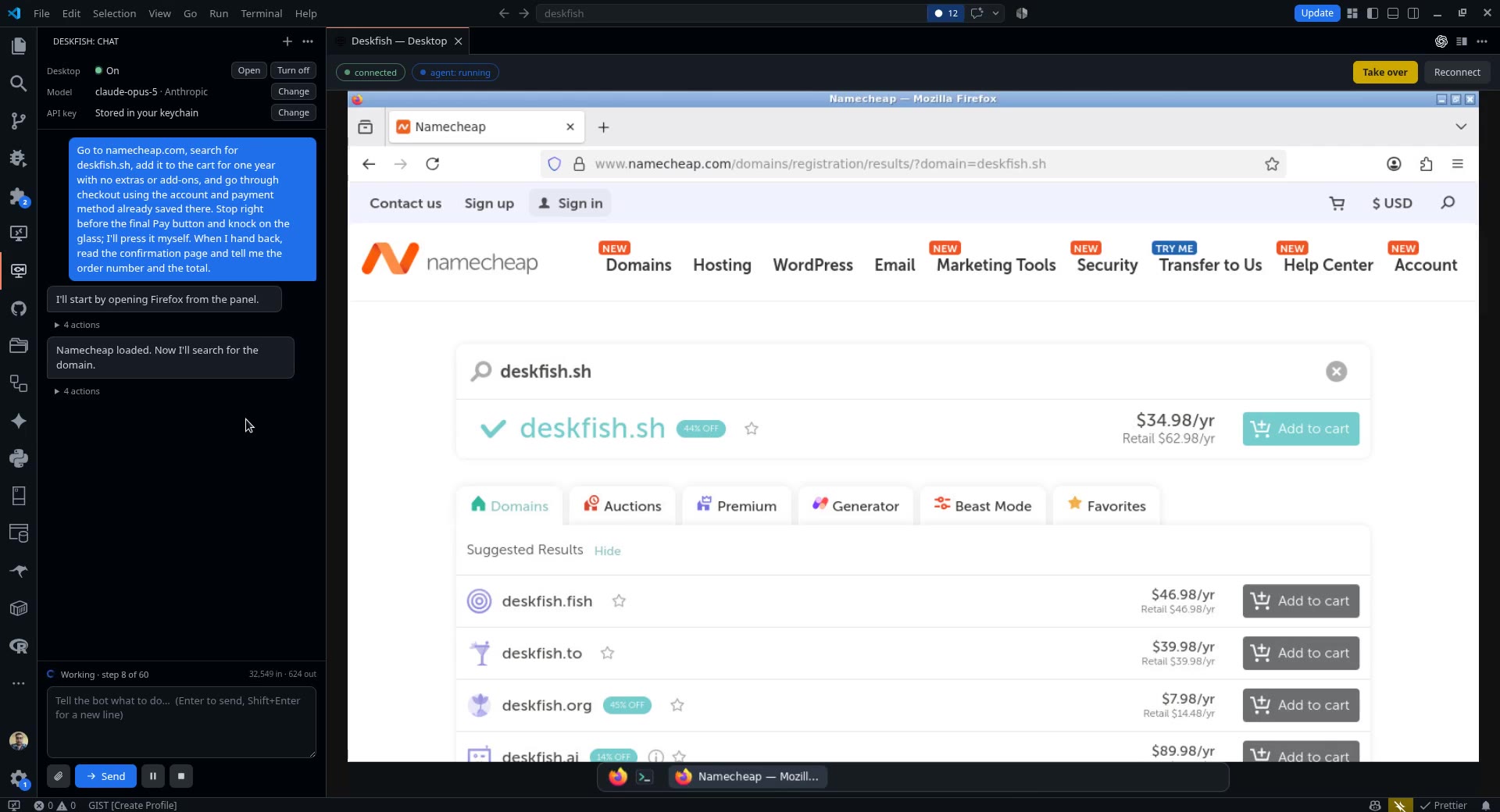The height and width of the screenshot is (812, 1500).
Task: Open Run and Debug view
Action: [19, 158]
